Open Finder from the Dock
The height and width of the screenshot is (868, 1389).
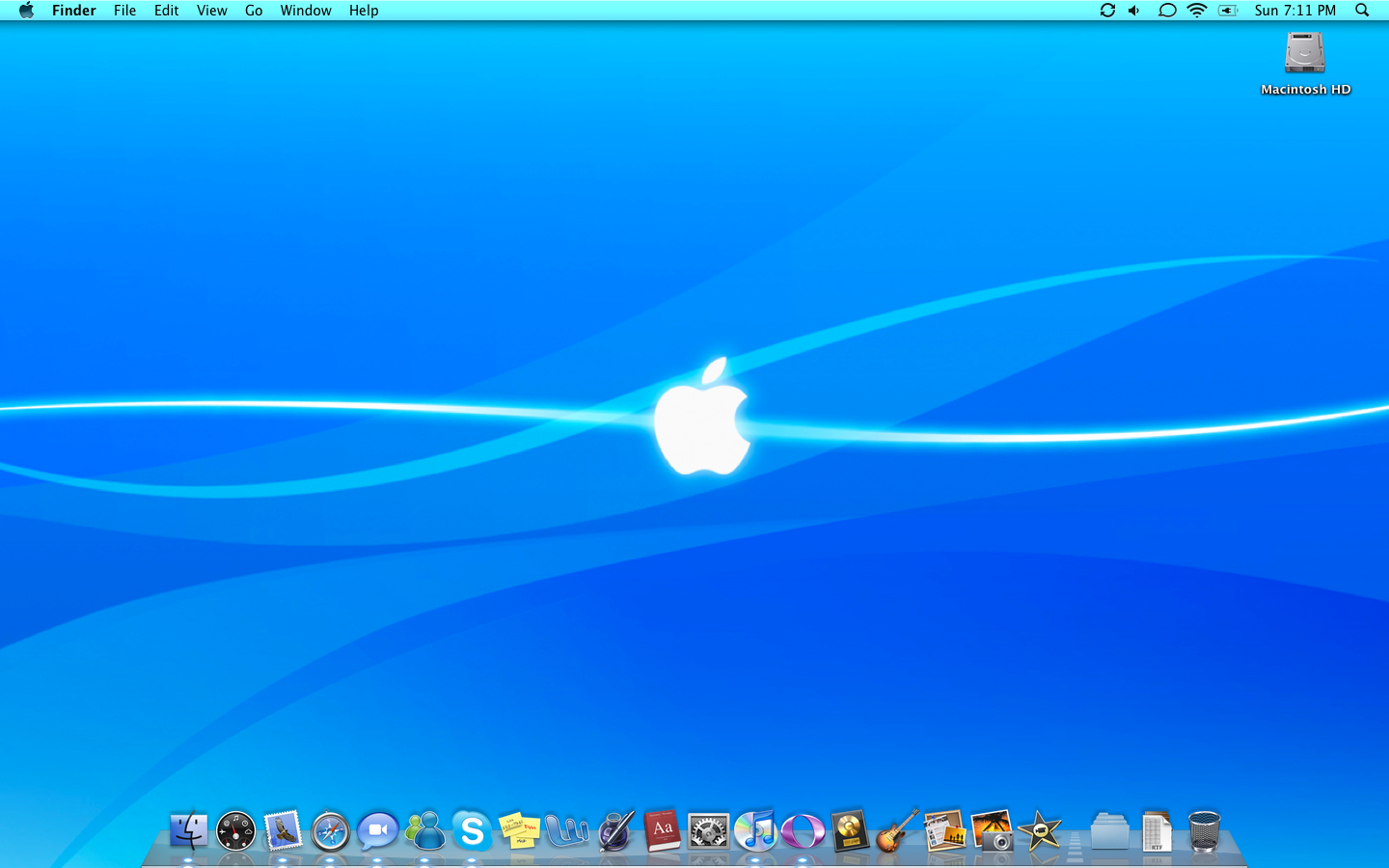(189, 830)
